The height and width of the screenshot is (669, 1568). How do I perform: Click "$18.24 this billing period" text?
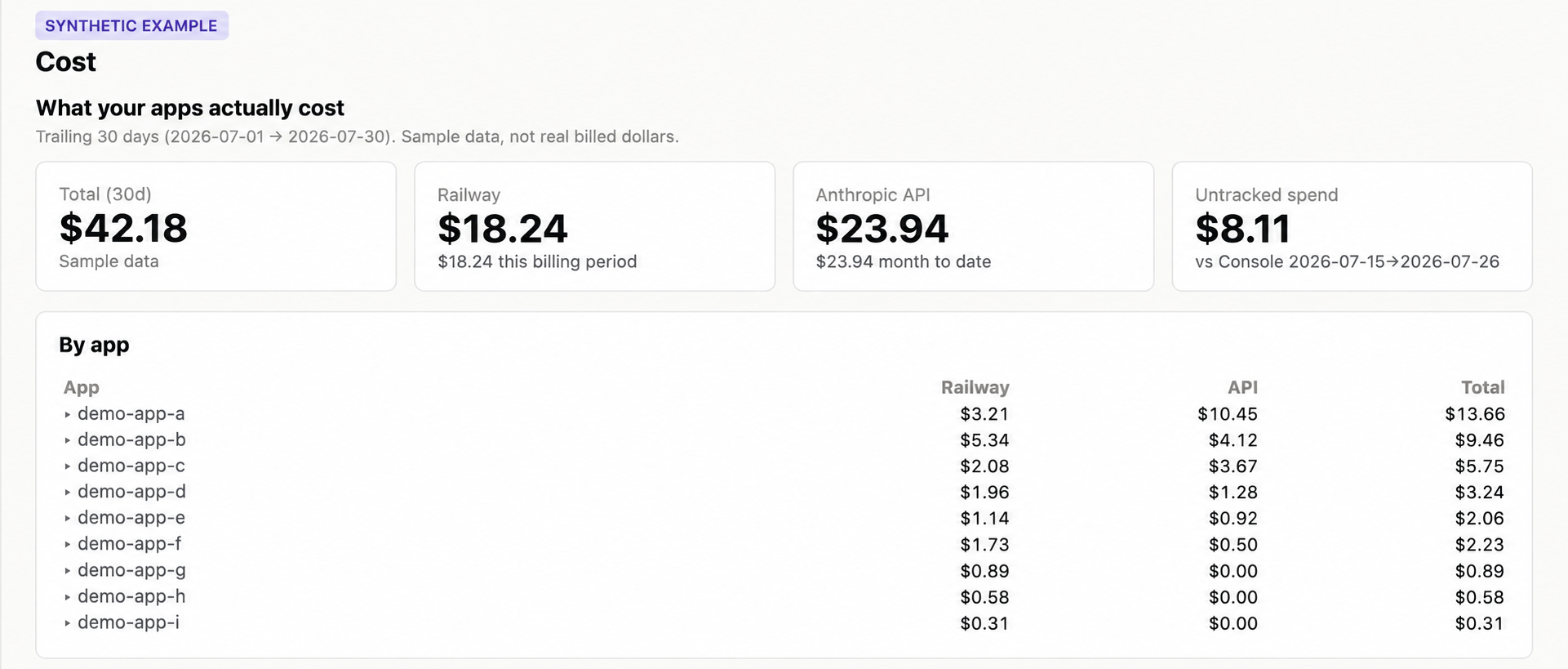coord(537,261)
